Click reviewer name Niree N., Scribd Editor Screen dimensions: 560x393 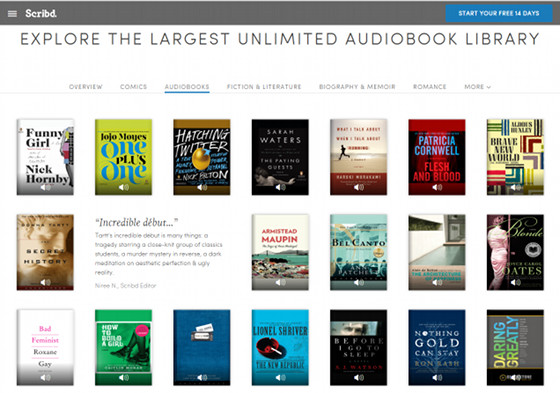click(125, 285)
